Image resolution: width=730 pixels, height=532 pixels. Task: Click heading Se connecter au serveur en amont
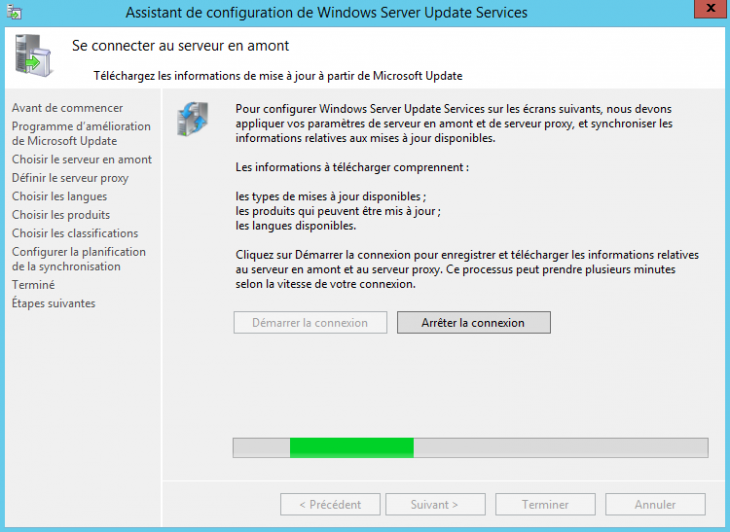(181, 46)
